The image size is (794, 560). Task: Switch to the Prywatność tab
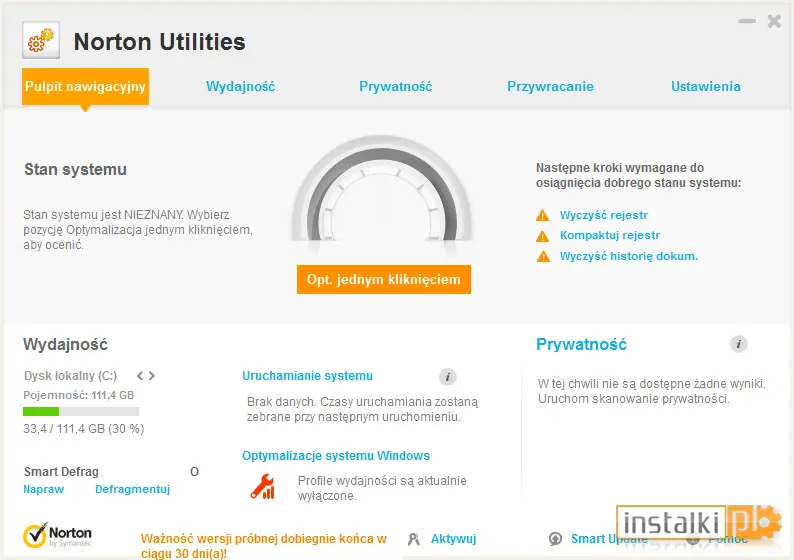pos(395,87)
